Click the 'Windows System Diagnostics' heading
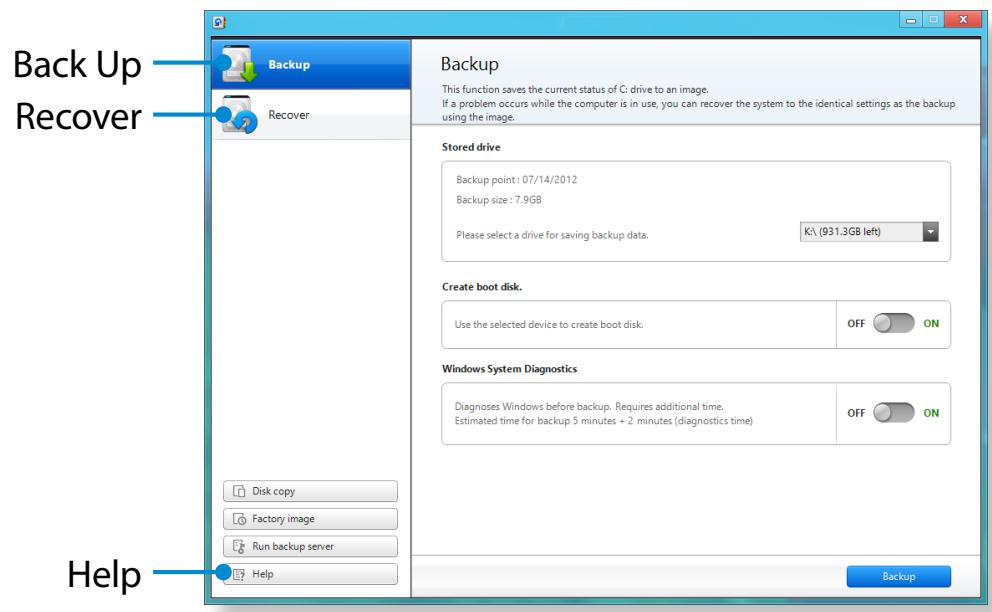Screen dimensions: 992x612 pos(509,369)
